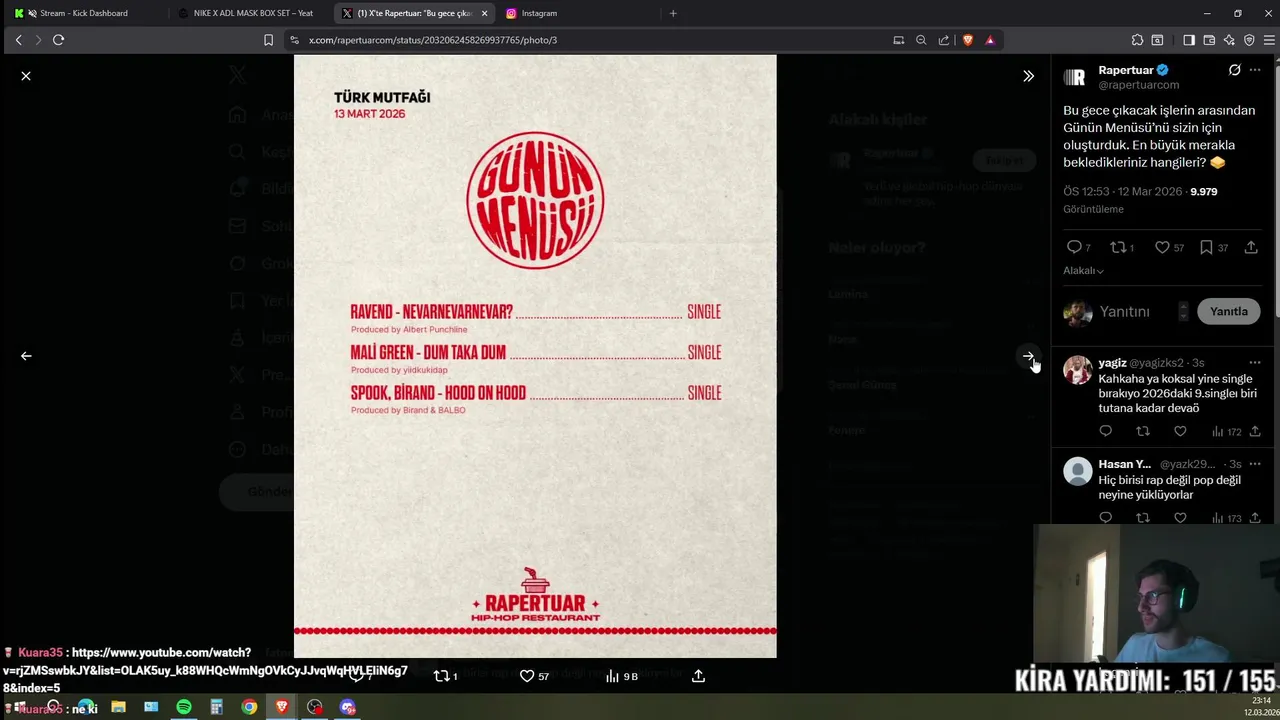Close the photo viewer with the X
Screen dimensions: 1280x720
(26, 76)
